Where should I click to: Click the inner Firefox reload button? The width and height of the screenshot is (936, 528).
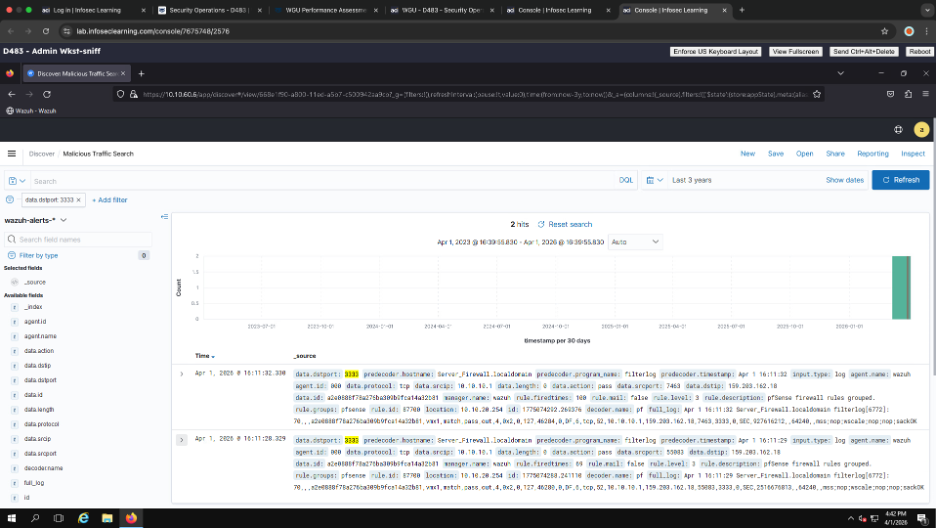tap(47, 94)
